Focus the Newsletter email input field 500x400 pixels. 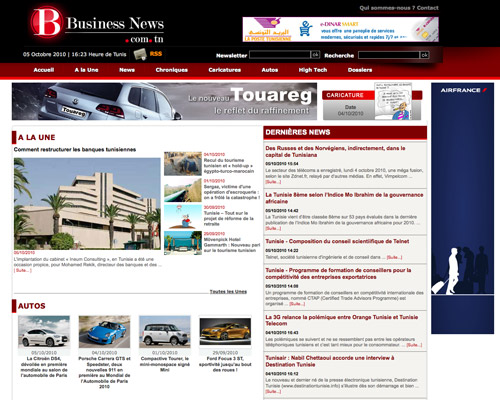pyautogui.click(x=280, y=55)
